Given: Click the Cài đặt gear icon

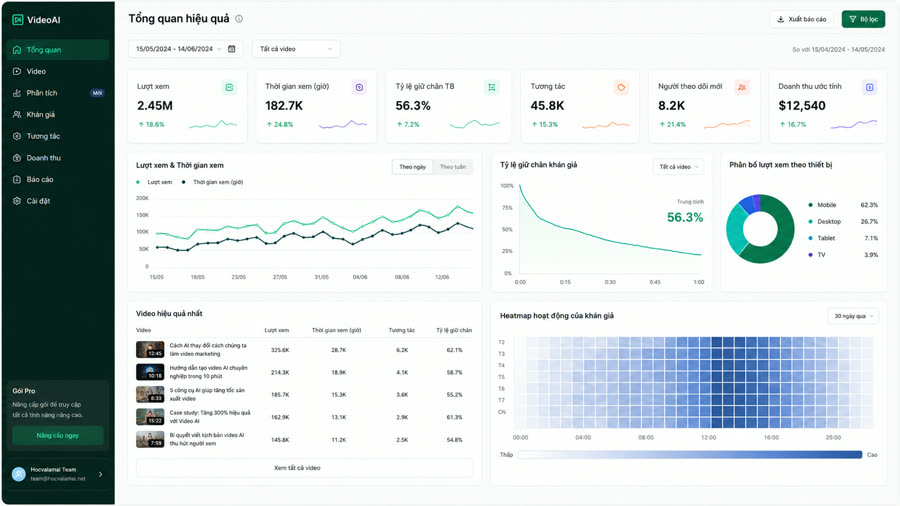Looking at the screenshot, I should [x=17, y=201].
